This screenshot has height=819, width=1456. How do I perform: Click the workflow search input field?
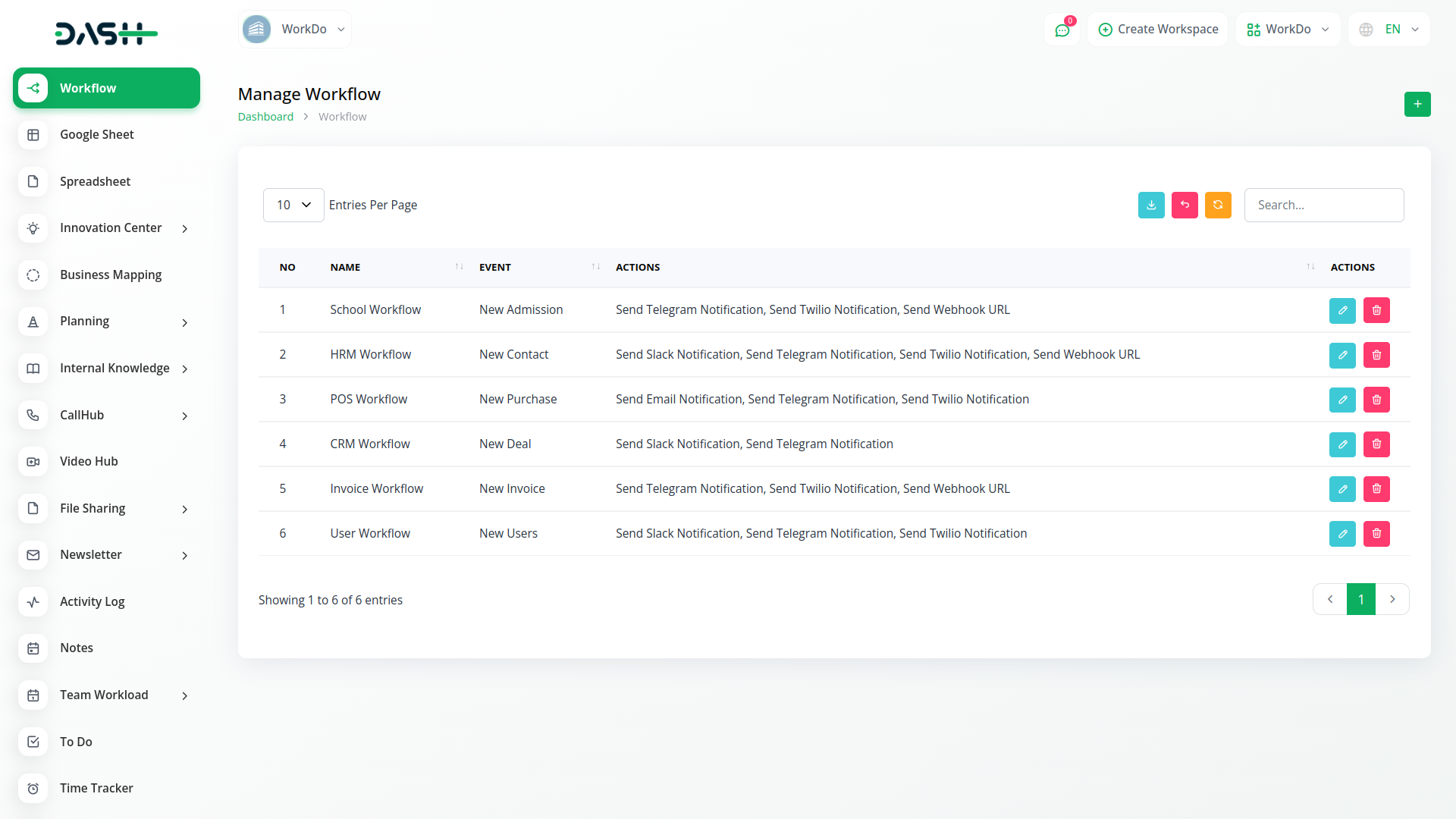click(1323, 205)
